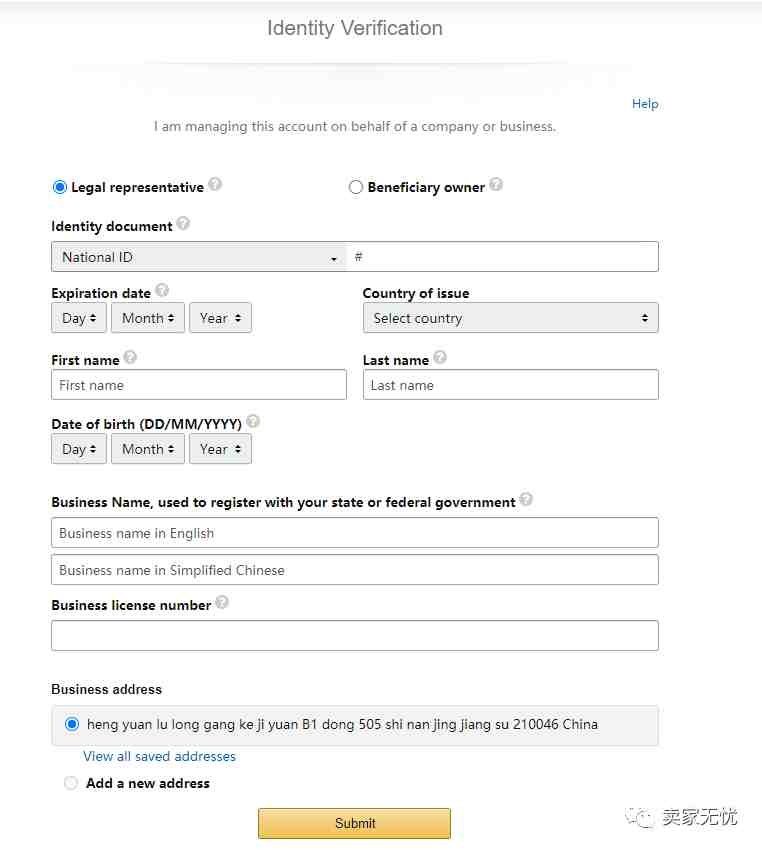
Task: Choose Add a new address radio option
Action: tap(71, 783)
